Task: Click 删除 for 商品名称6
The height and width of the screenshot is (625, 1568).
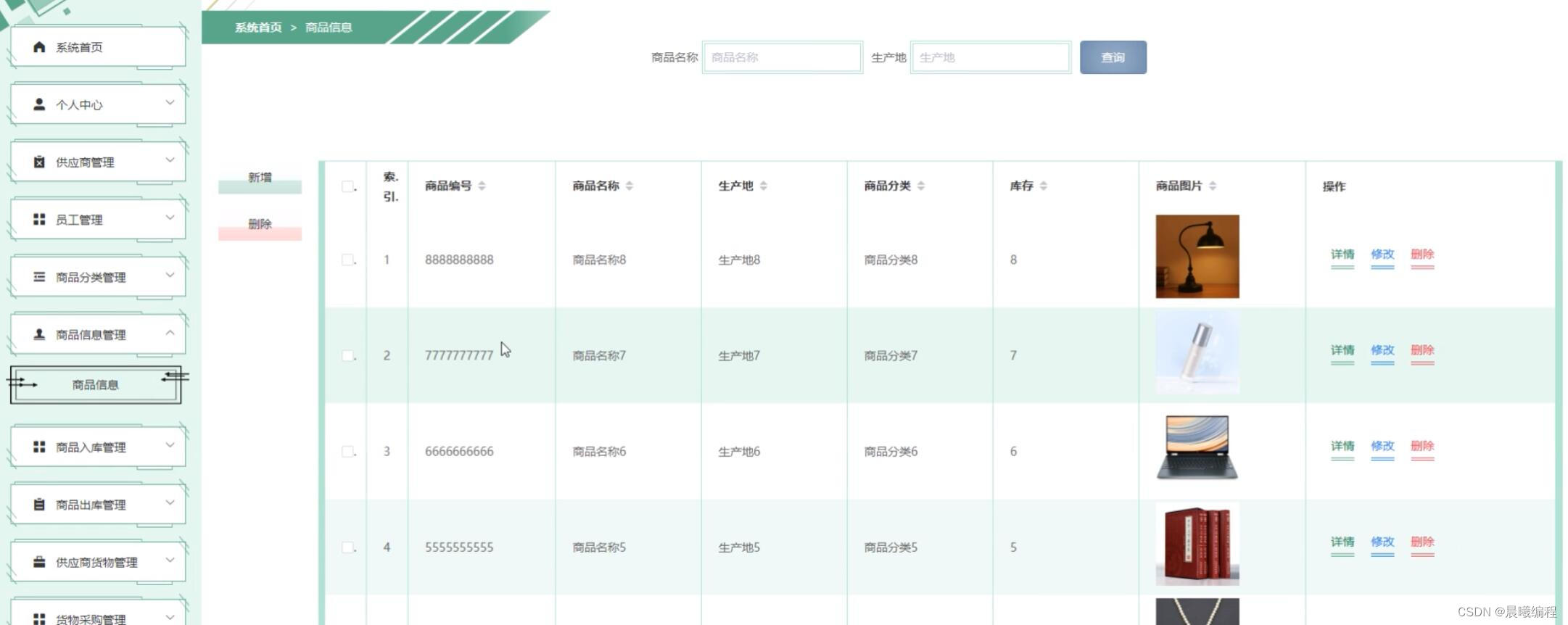Action: pos(1422,446)
